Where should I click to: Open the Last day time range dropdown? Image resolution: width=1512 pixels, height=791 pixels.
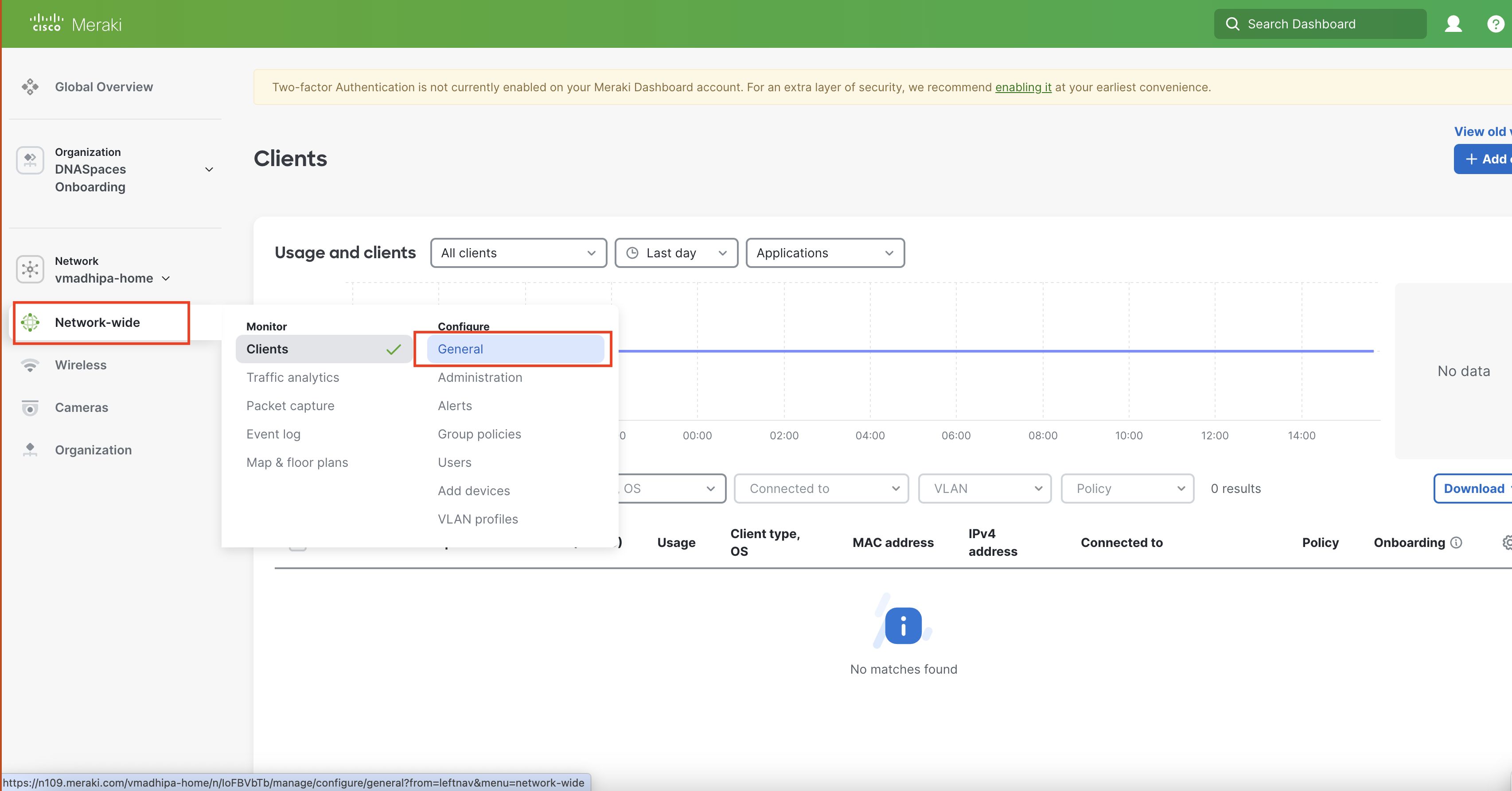click(676, 253)
